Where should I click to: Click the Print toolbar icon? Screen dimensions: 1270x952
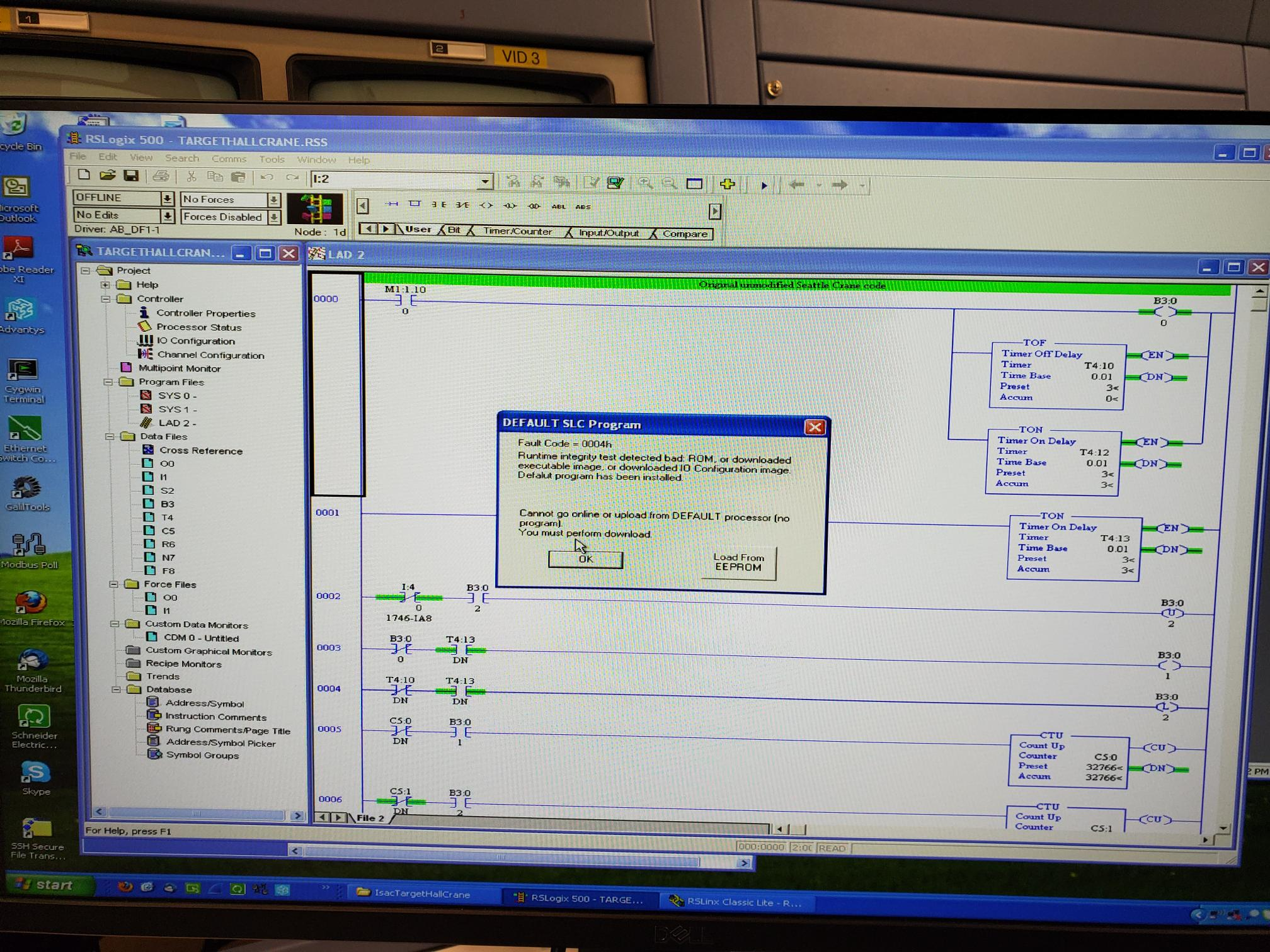pos(161,176)
